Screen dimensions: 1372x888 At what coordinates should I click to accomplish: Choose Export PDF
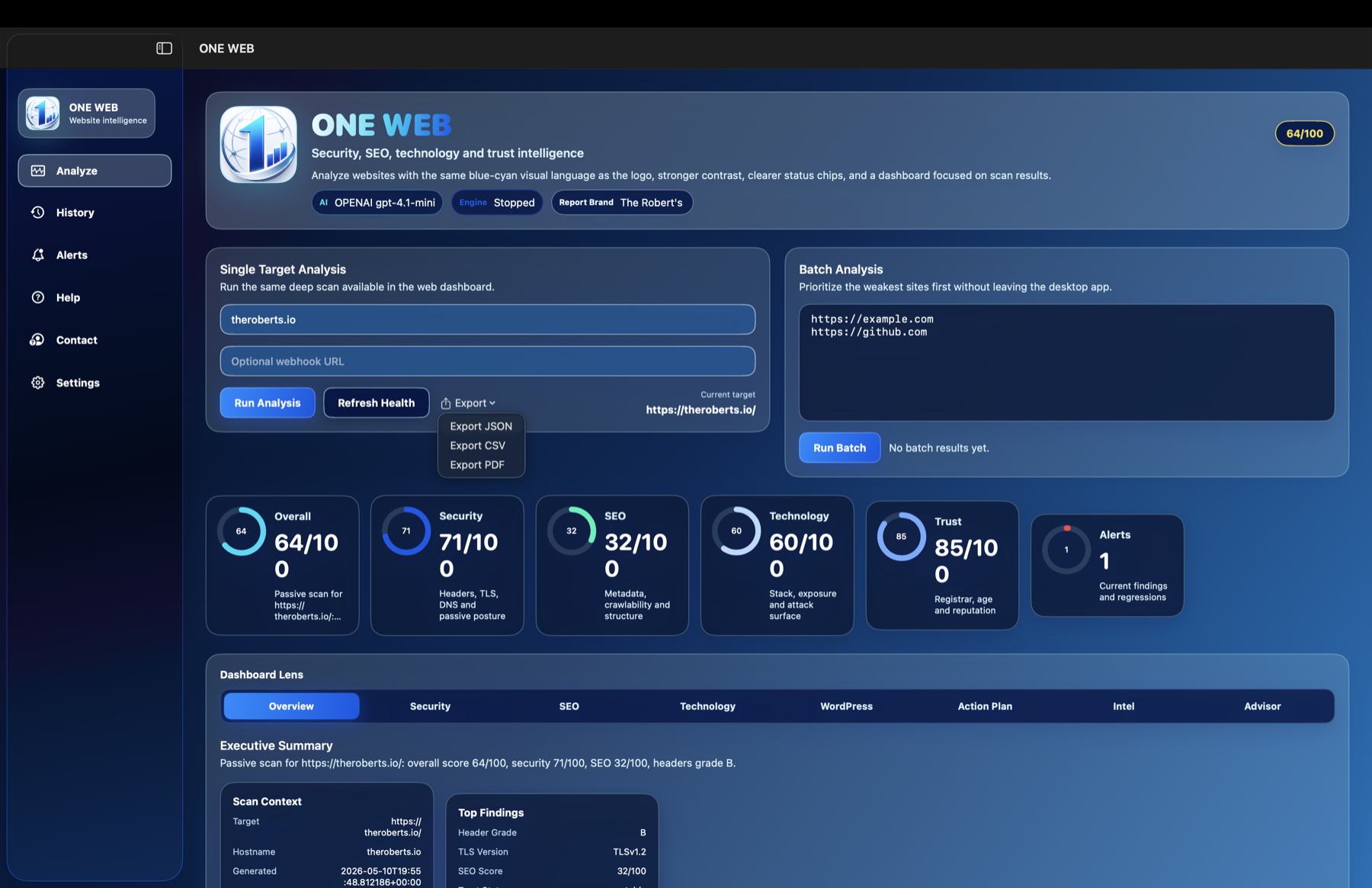point(477,464)
